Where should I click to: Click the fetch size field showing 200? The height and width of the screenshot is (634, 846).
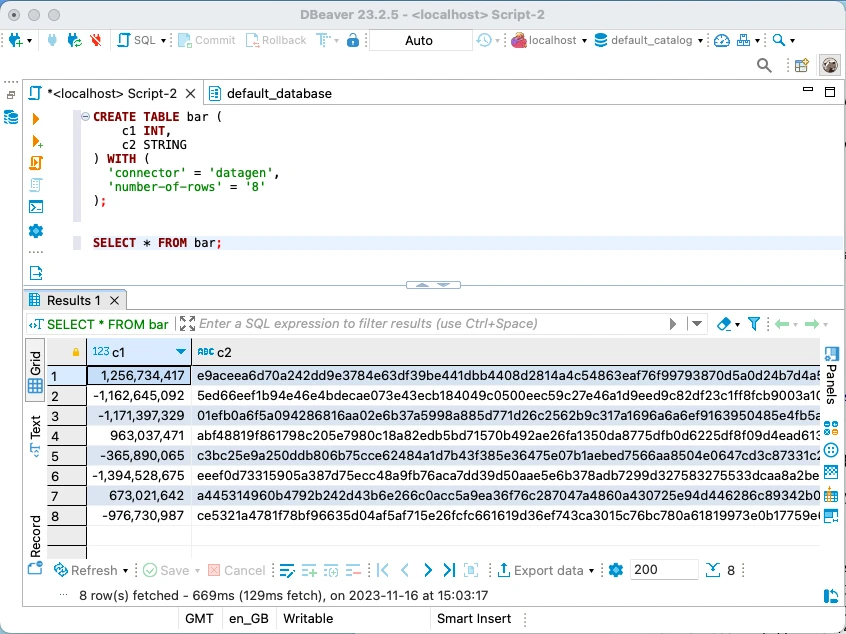click(662, 570)
